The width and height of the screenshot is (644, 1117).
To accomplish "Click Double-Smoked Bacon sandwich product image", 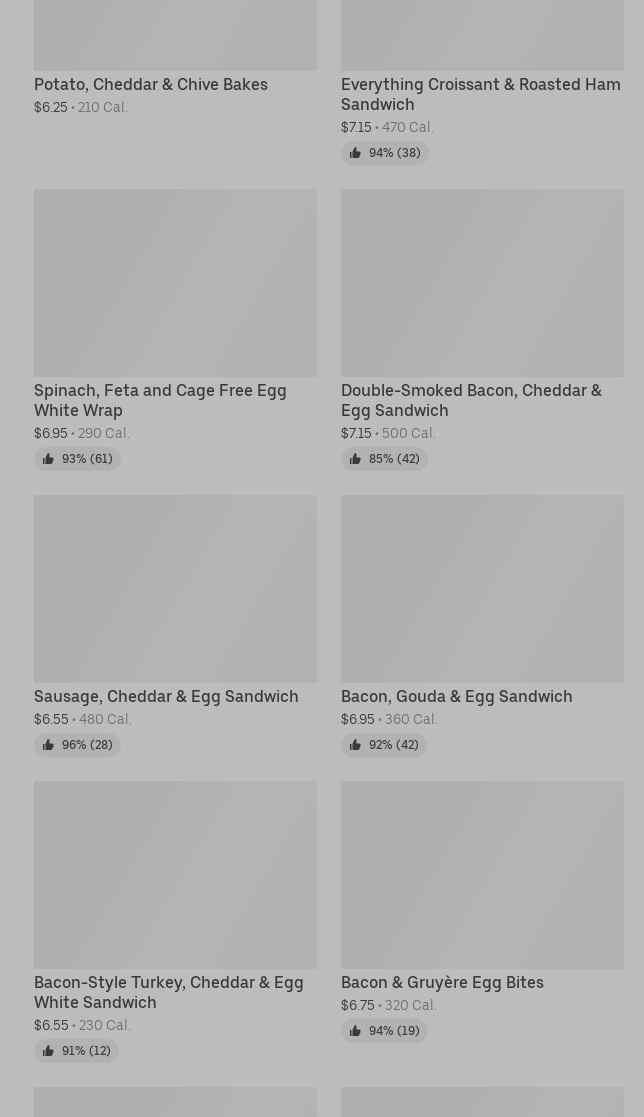I will click(482, 283).
